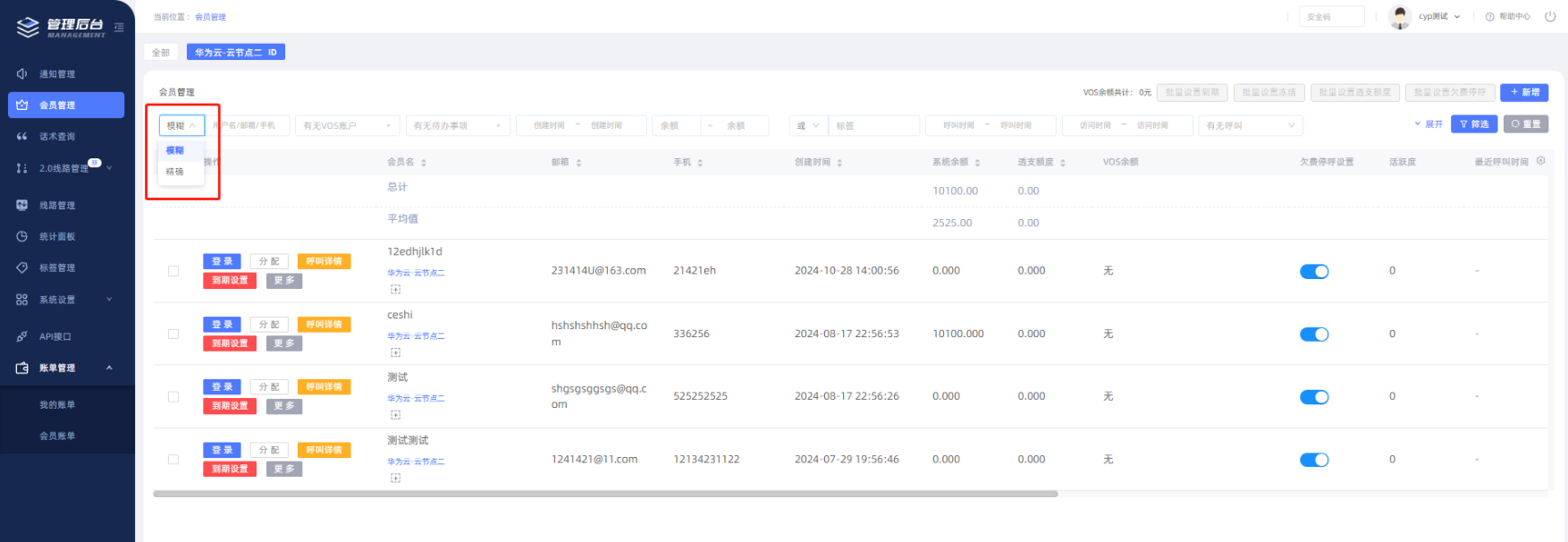Screen dimensions: 1568x542
Task: Sort by 会员名 column sort arrows
Action: [424, 163]
